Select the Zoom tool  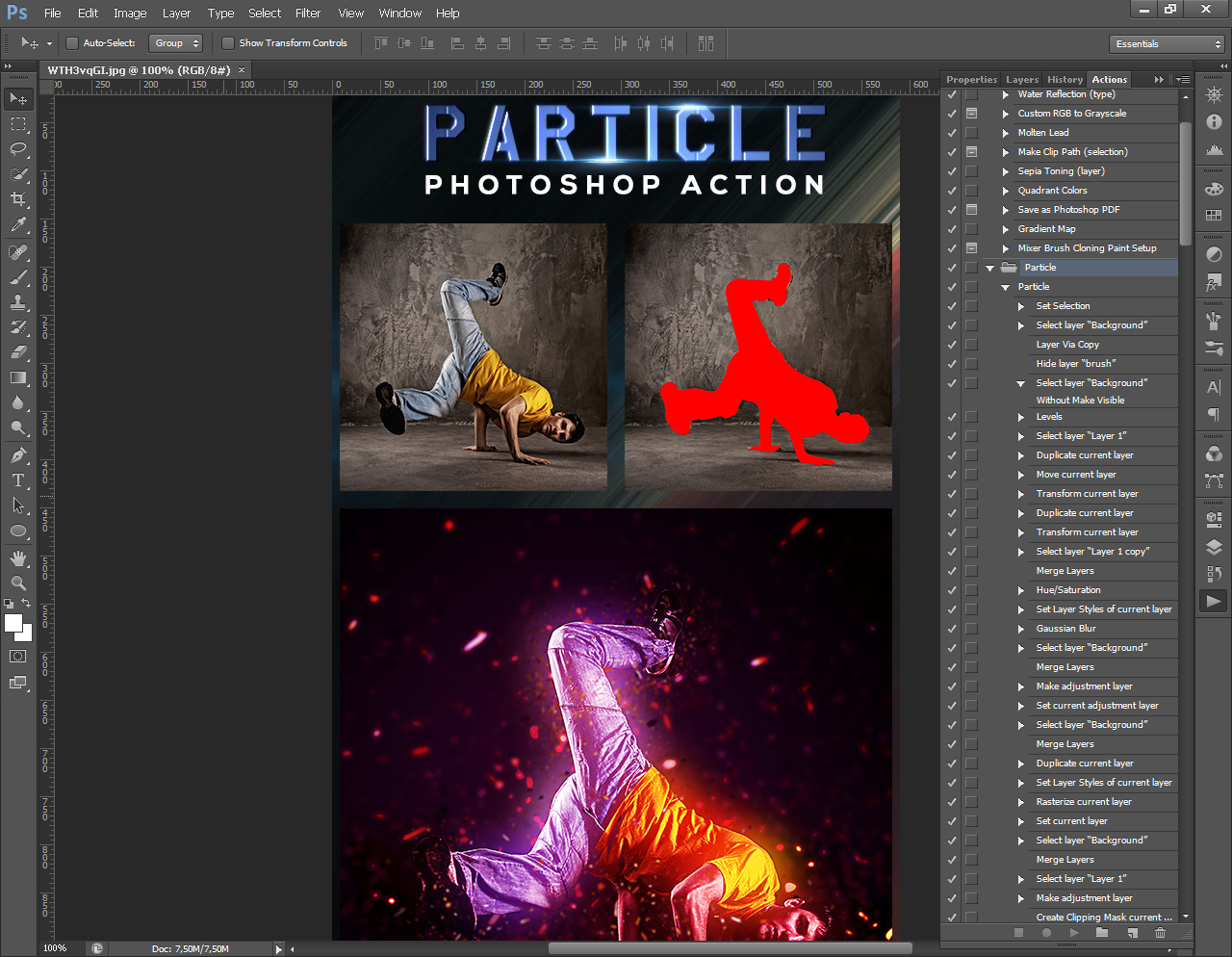coord(18,583)
